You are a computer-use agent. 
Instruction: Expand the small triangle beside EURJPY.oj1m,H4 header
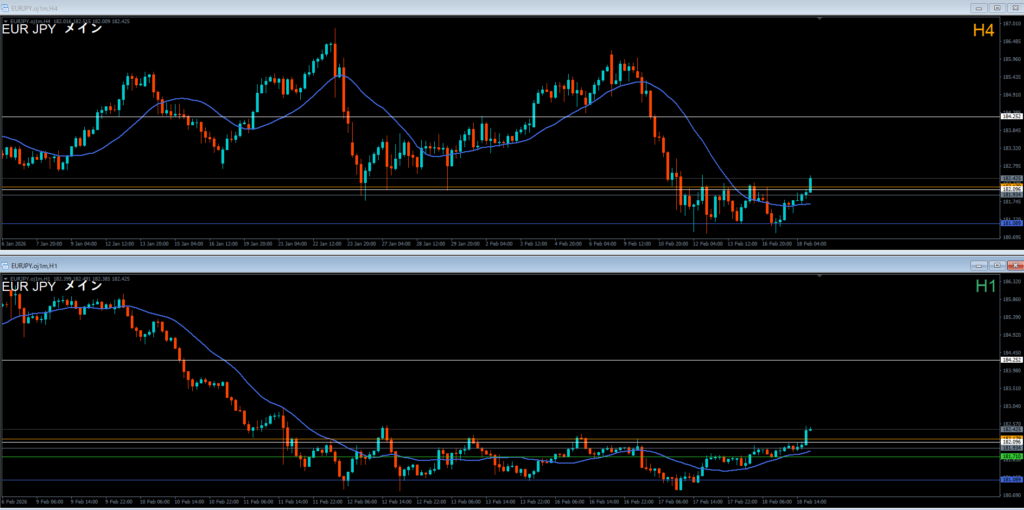pos(5,19)
